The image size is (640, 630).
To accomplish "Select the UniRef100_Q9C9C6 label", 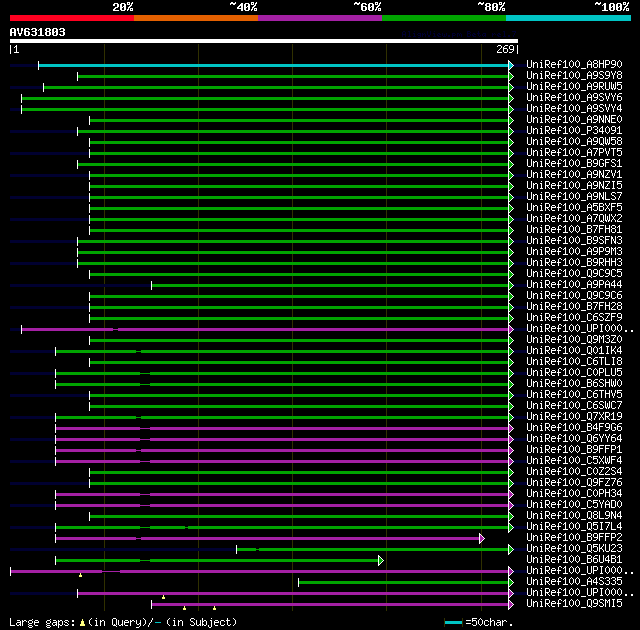I will pyautogui.click(x=574, y=296).
